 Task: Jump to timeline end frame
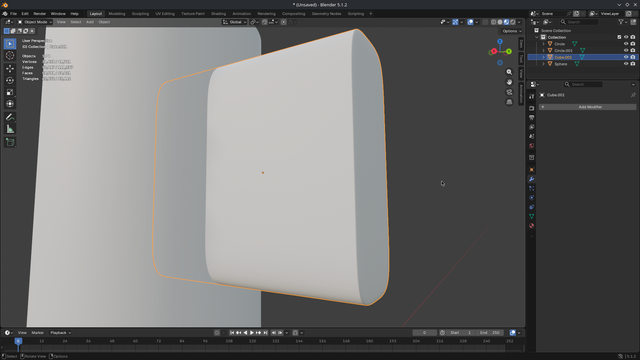[265, 333]
